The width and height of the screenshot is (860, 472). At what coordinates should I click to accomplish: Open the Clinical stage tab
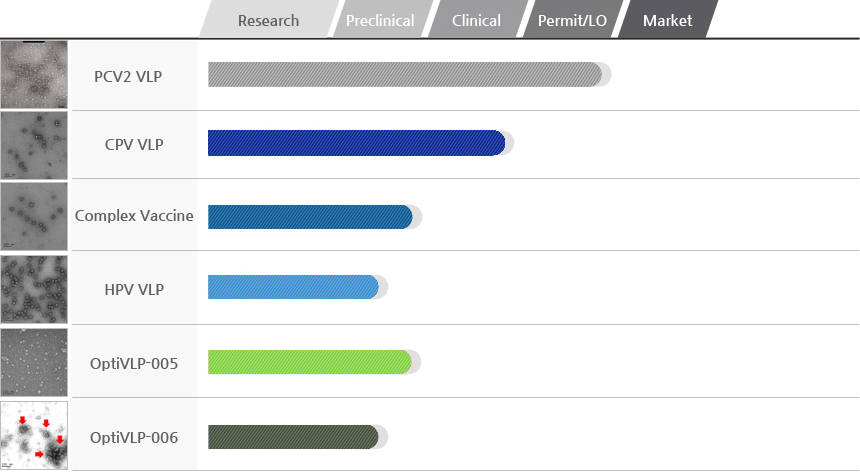pos(476,19)
